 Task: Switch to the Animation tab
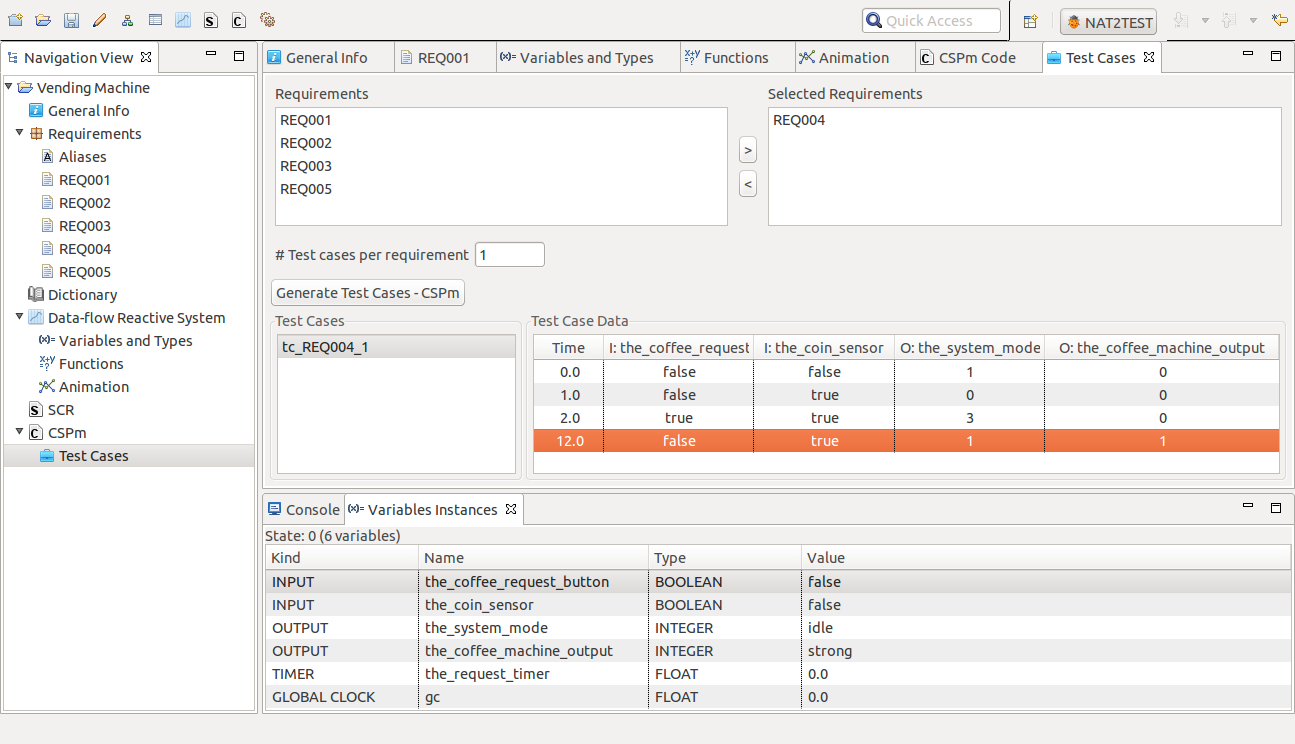854,58
